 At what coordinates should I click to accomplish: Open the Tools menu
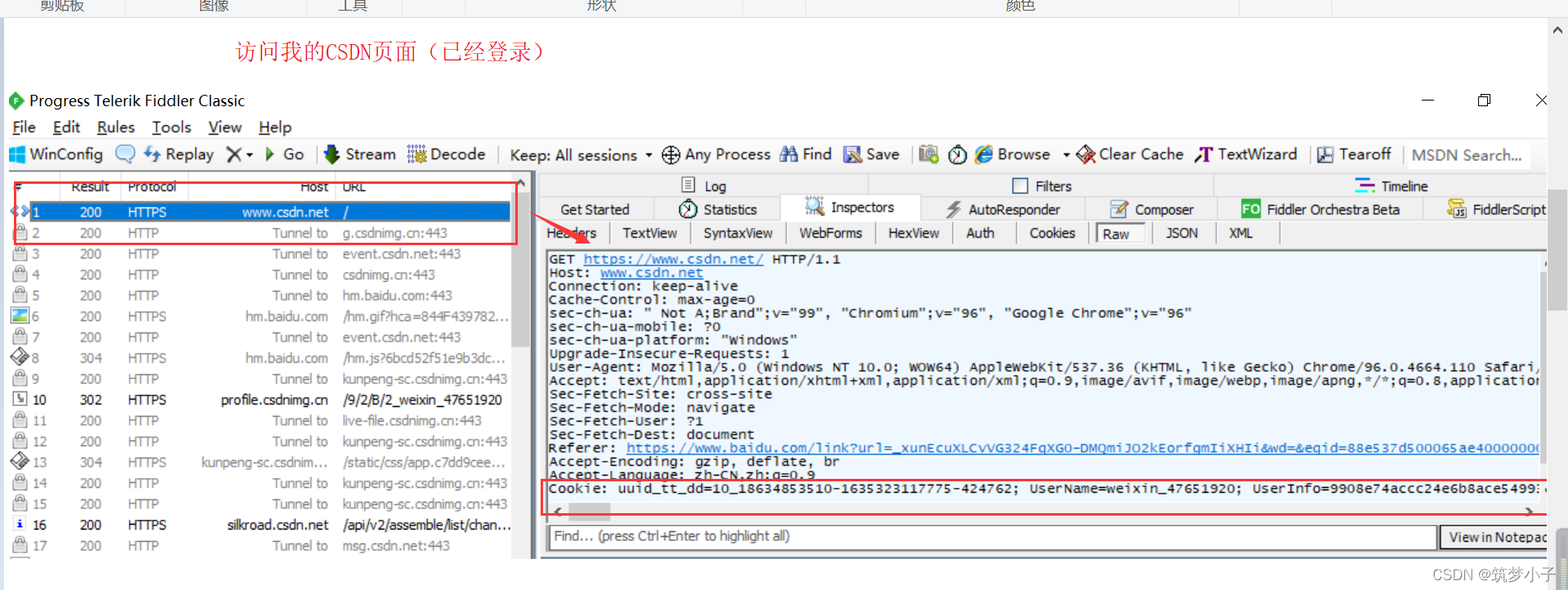[x=171, y=127]
